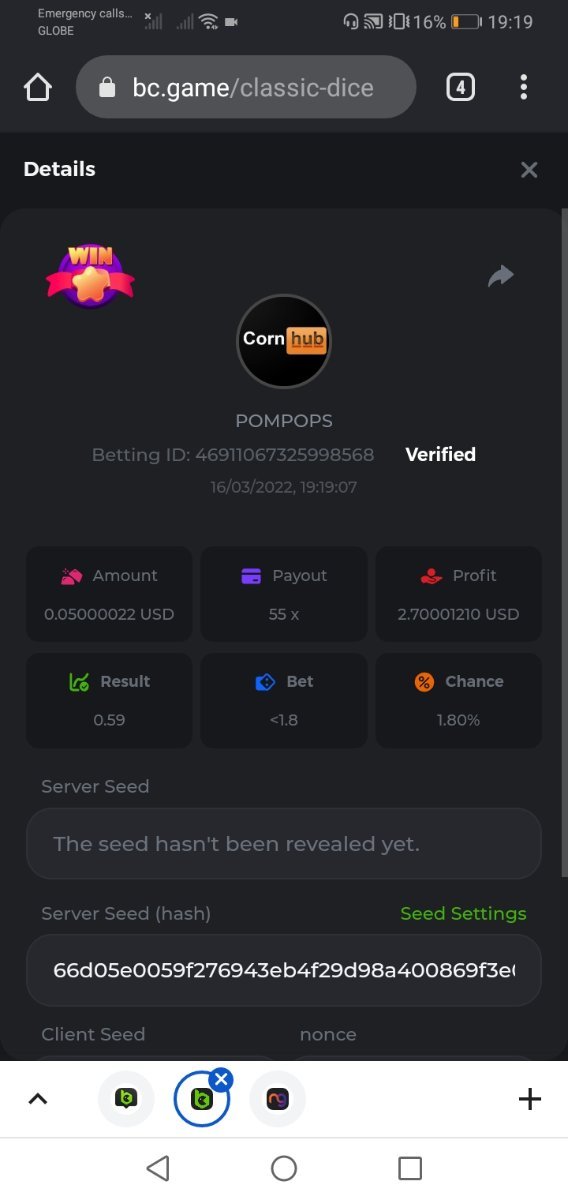568x1200 pixels.
Task: Tap the WIN badge icon
Action: (90, 276)
